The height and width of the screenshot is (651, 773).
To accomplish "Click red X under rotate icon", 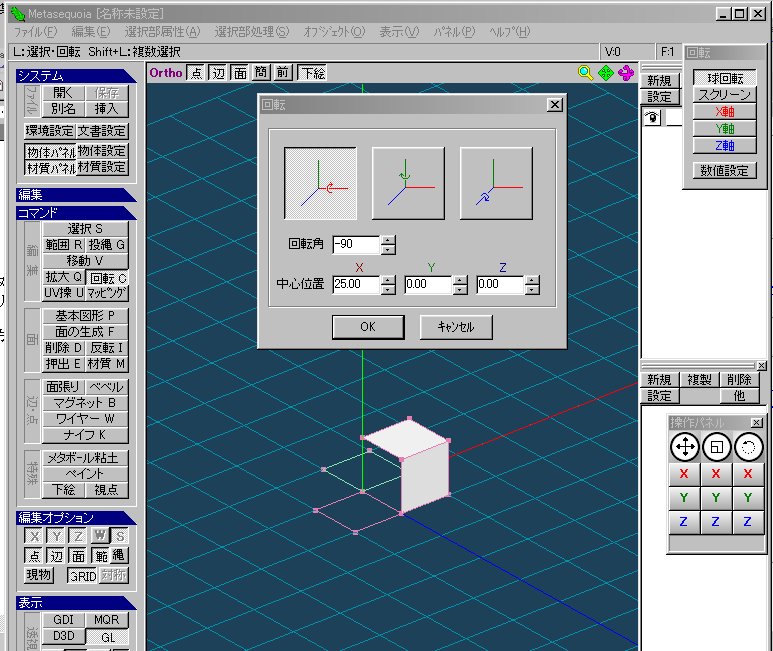I will [748, 474].
